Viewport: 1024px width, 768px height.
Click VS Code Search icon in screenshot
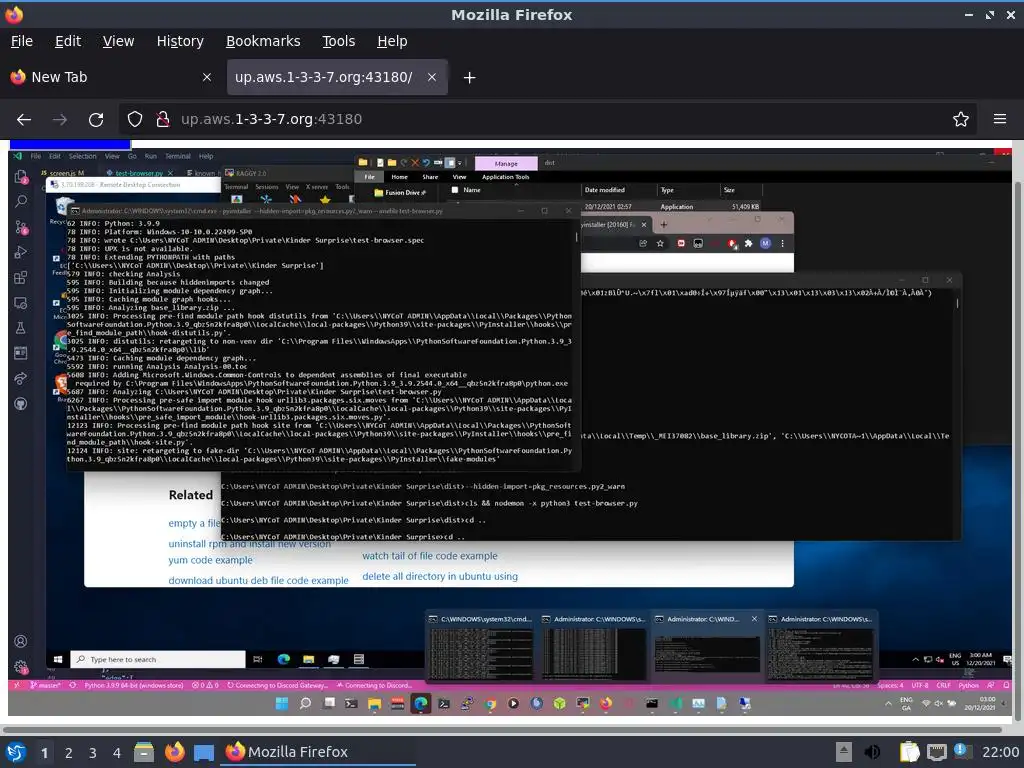(21, 202)
